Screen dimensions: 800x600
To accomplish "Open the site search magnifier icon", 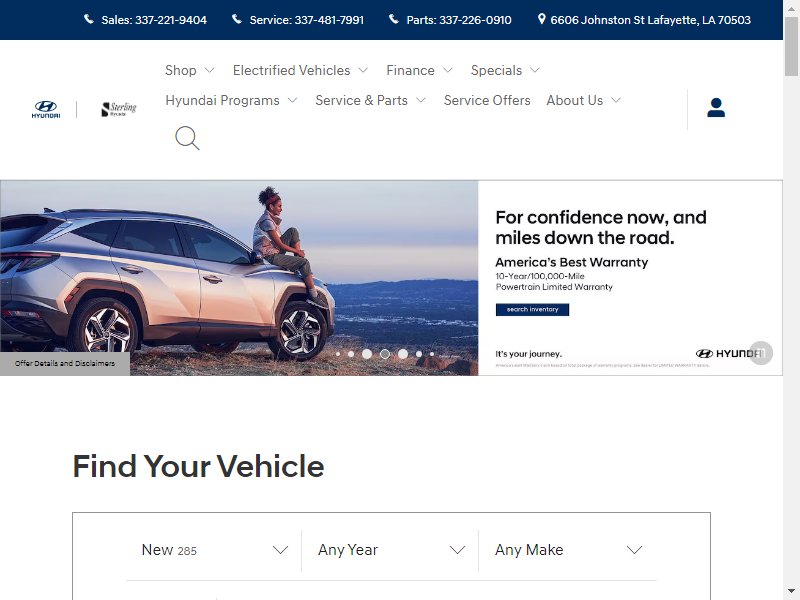I will (x=187, y=138).
